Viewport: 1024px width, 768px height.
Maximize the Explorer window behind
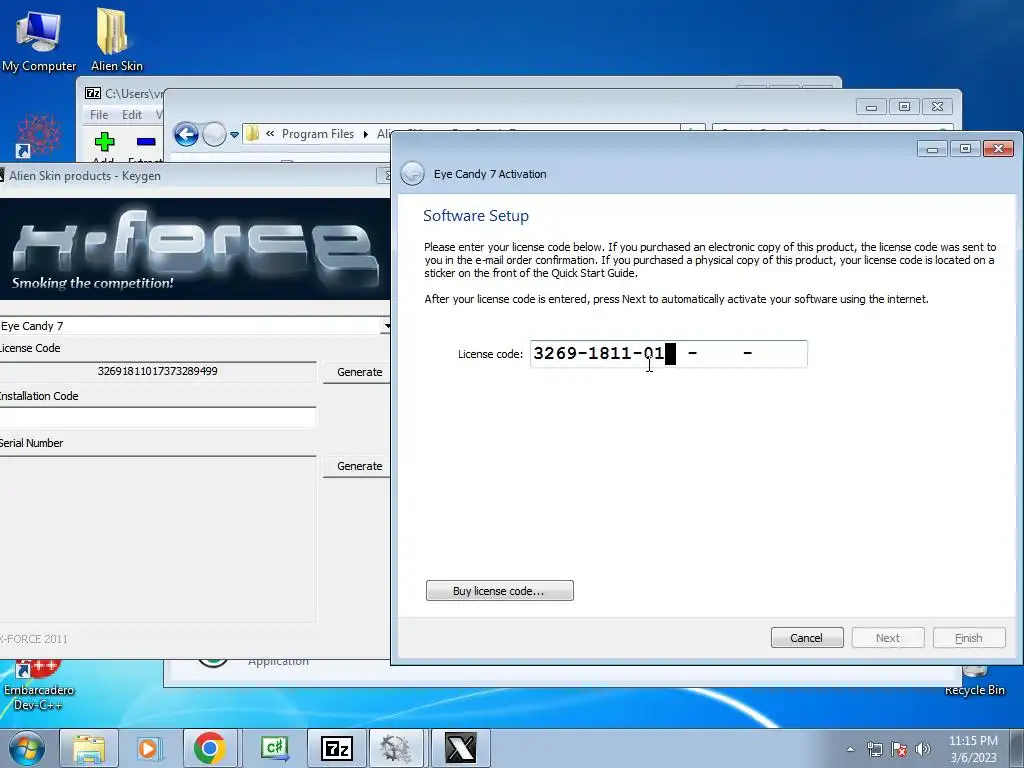pyautogui.click(x=904, y=106)
